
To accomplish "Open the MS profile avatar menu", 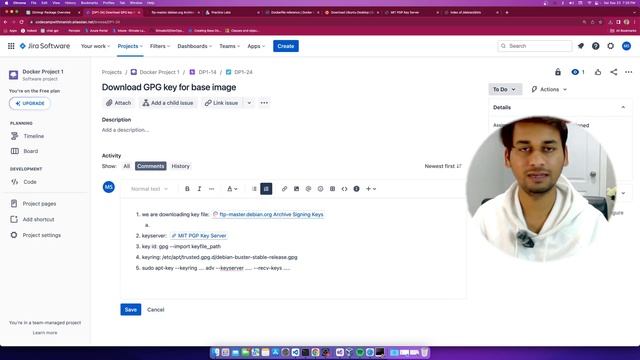I will pos(626,46).
